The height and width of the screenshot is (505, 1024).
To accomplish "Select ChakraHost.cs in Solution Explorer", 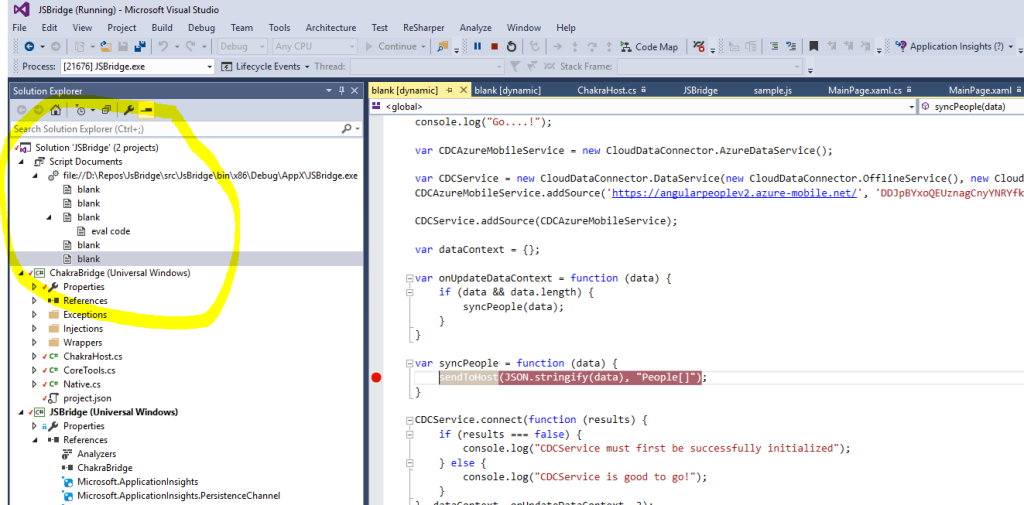I will [x=92, y=357].
